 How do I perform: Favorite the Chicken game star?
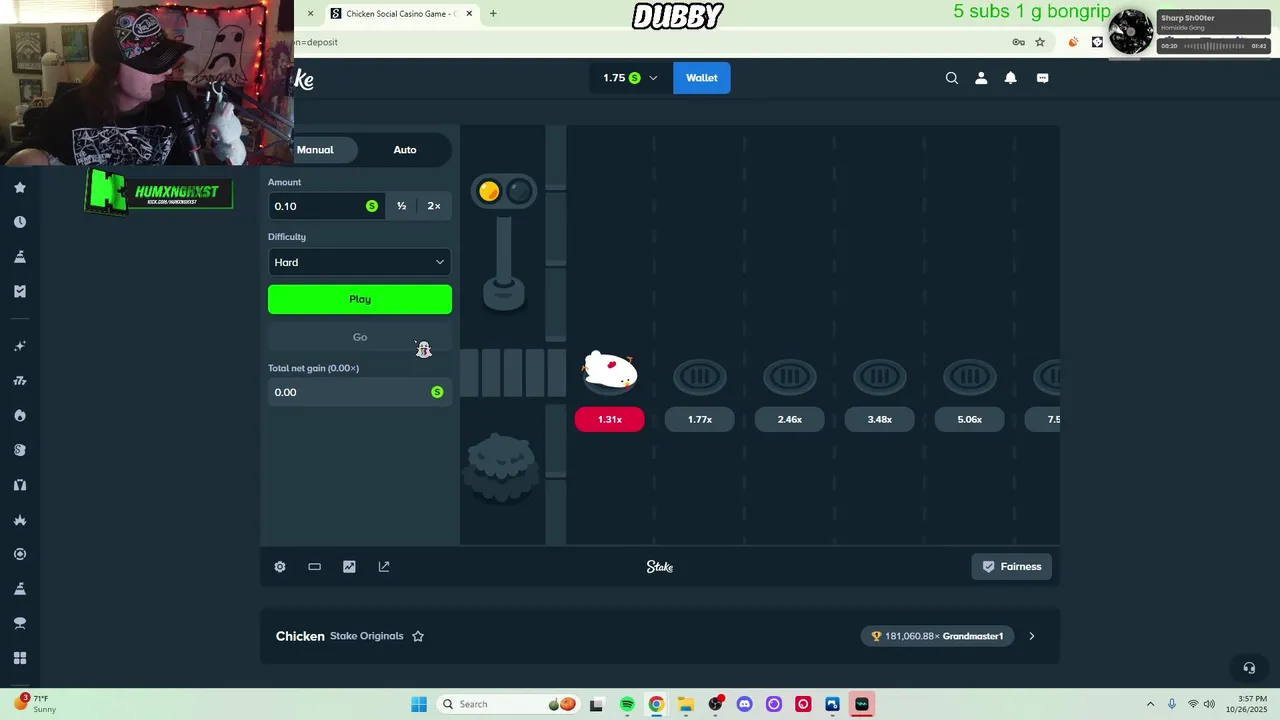coord(418,636)
